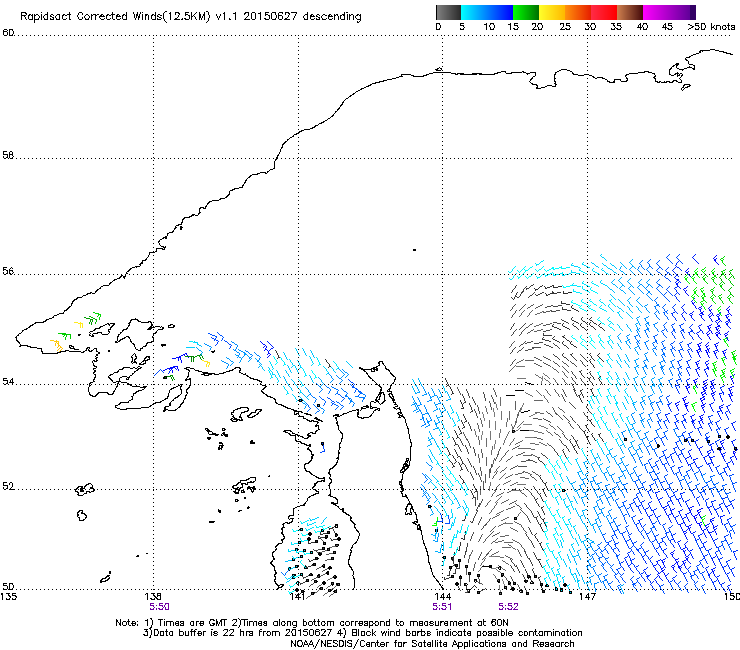Screen dimensions: 740x650
Task: Click the cyan-to-blue 5–15 knots legend segment
Action: pos(487,12)
